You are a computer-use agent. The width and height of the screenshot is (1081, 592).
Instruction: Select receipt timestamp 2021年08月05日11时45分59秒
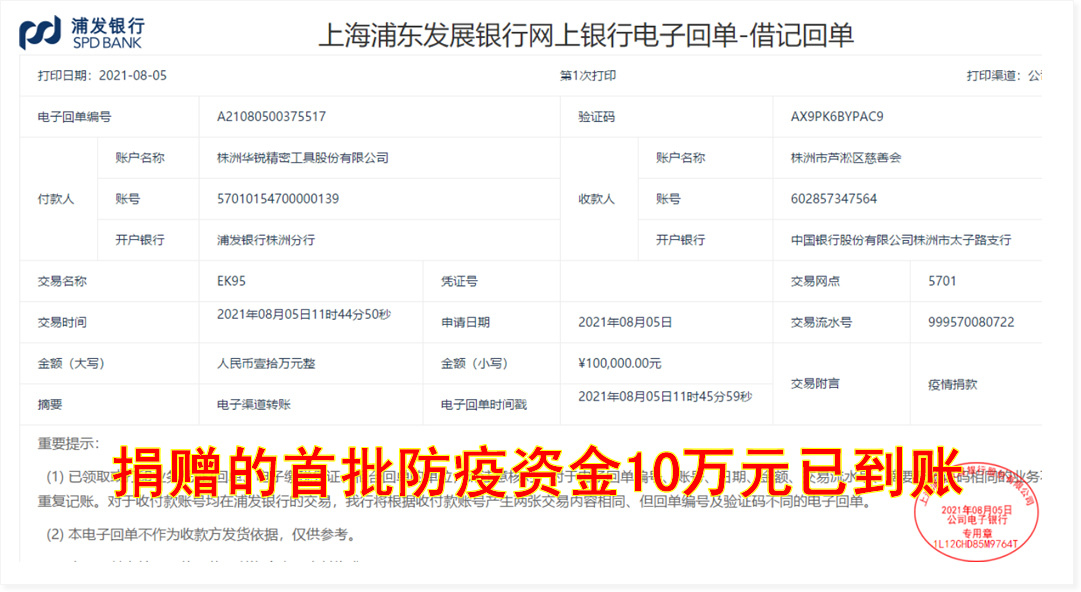[x=665, y=396]
